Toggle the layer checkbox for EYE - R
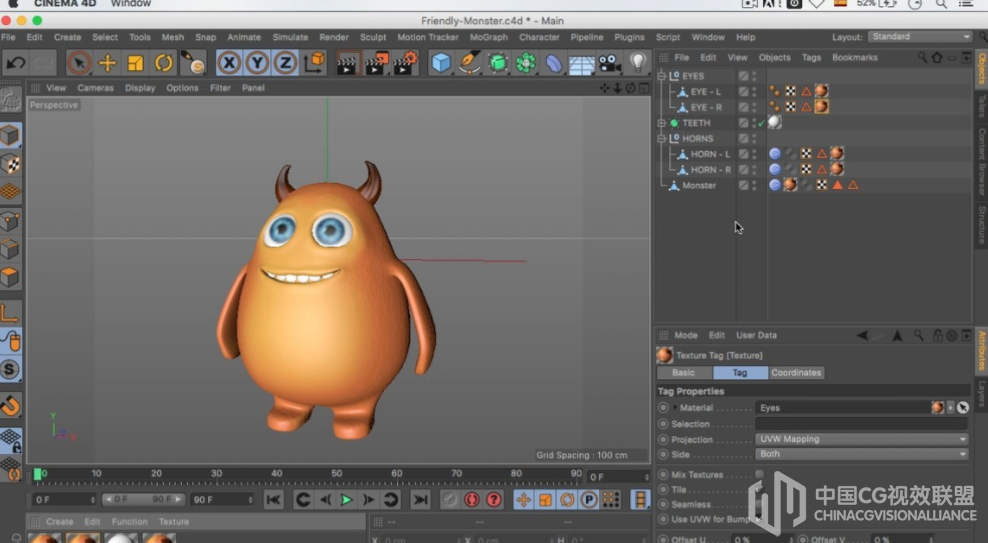The width and height of the screenshot is (988, 543). pyautogui.click(x=744, y=108)
